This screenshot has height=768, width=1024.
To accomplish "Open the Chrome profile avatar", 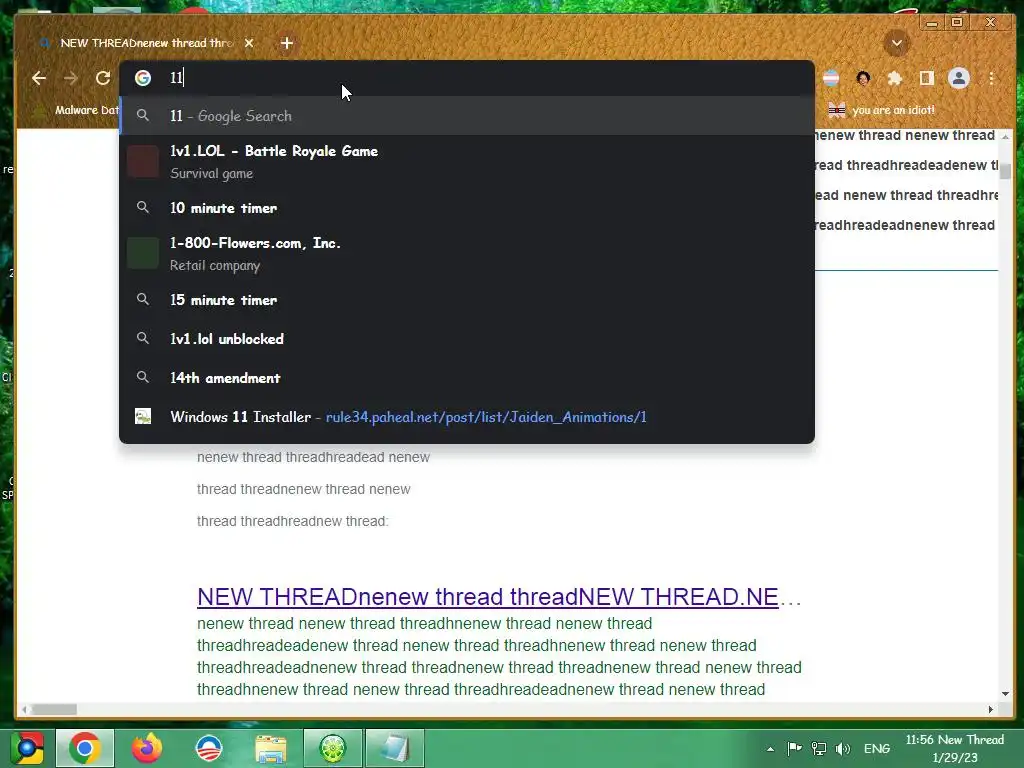I will (959, 78).
